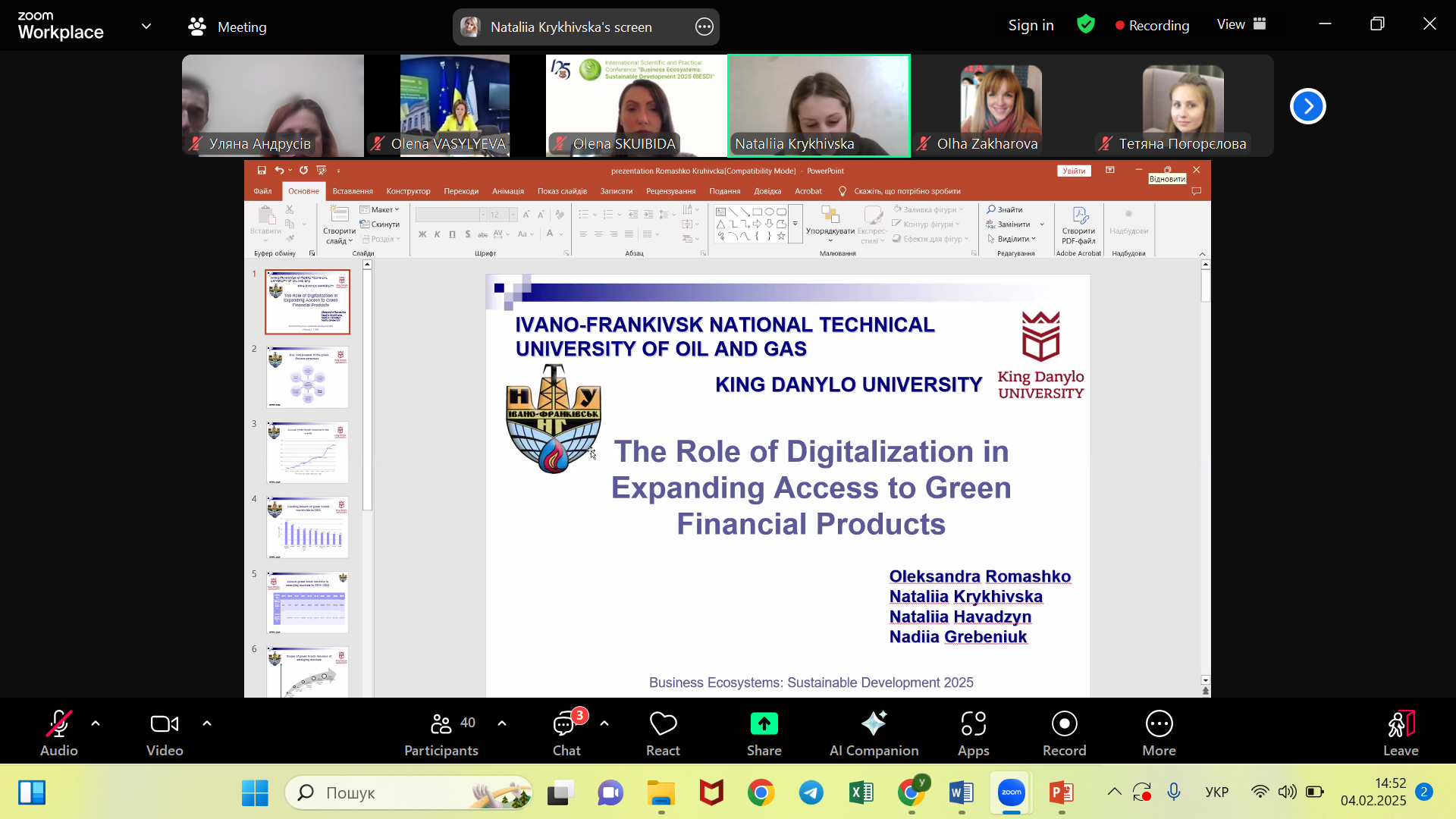
Task: Start recording with the Record button
Action: coord(1064,733)
